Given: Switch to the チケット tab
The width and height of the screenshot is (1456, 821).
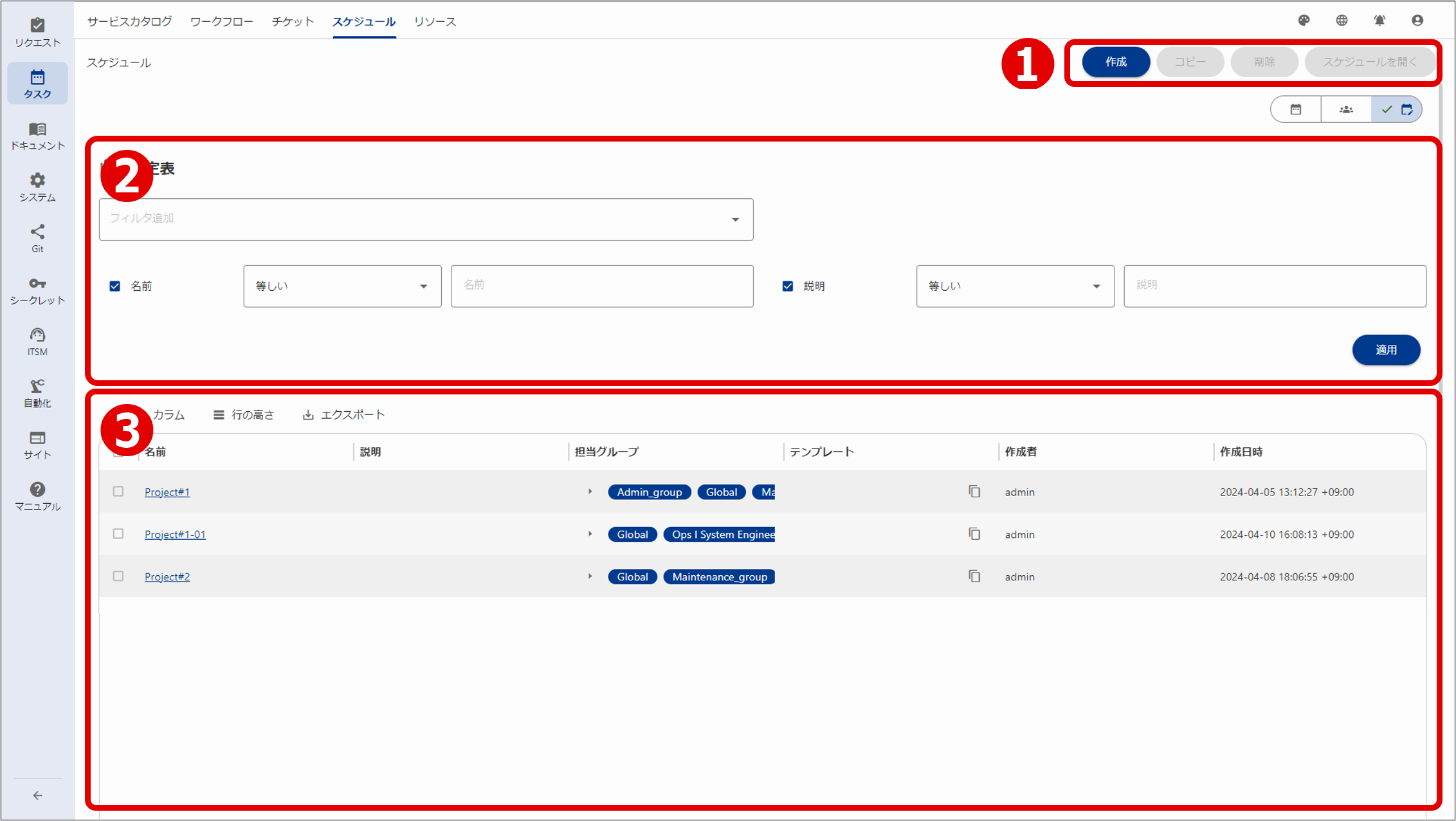Looking at the screenshot, I should point(293,22).
